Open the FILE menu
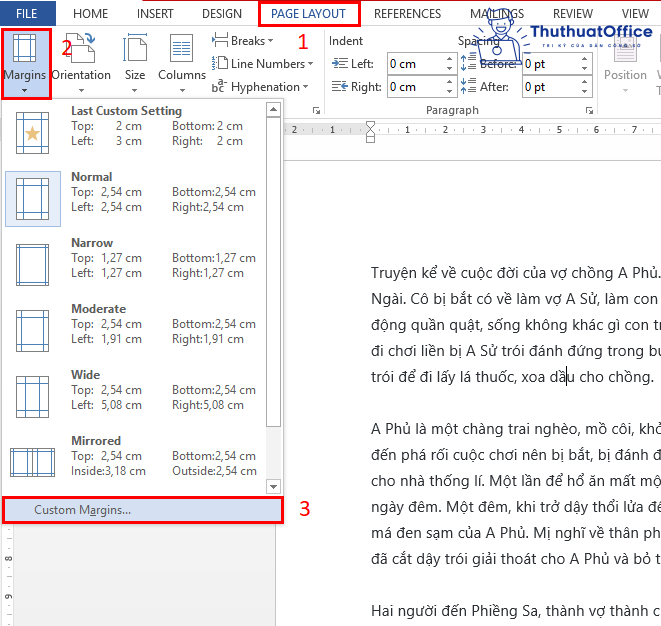The height and width of the screenshot is (626, 661). pos(27,14)
